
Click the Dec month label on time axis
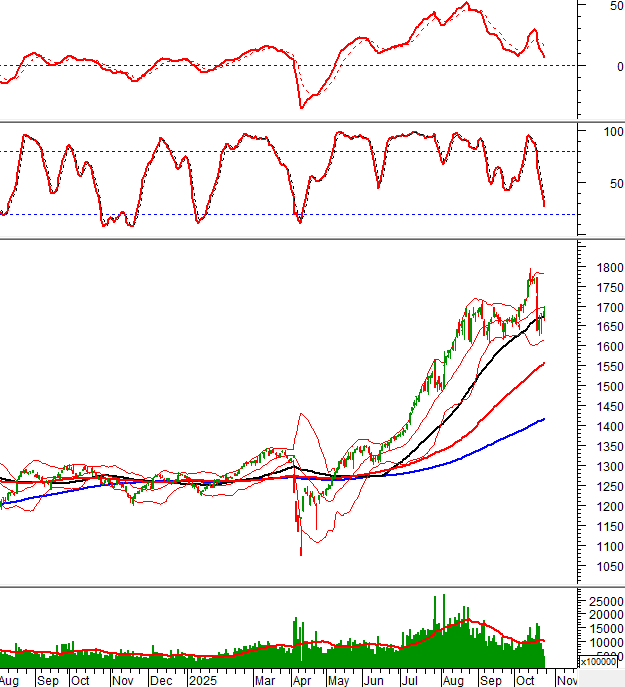(160, 679)
